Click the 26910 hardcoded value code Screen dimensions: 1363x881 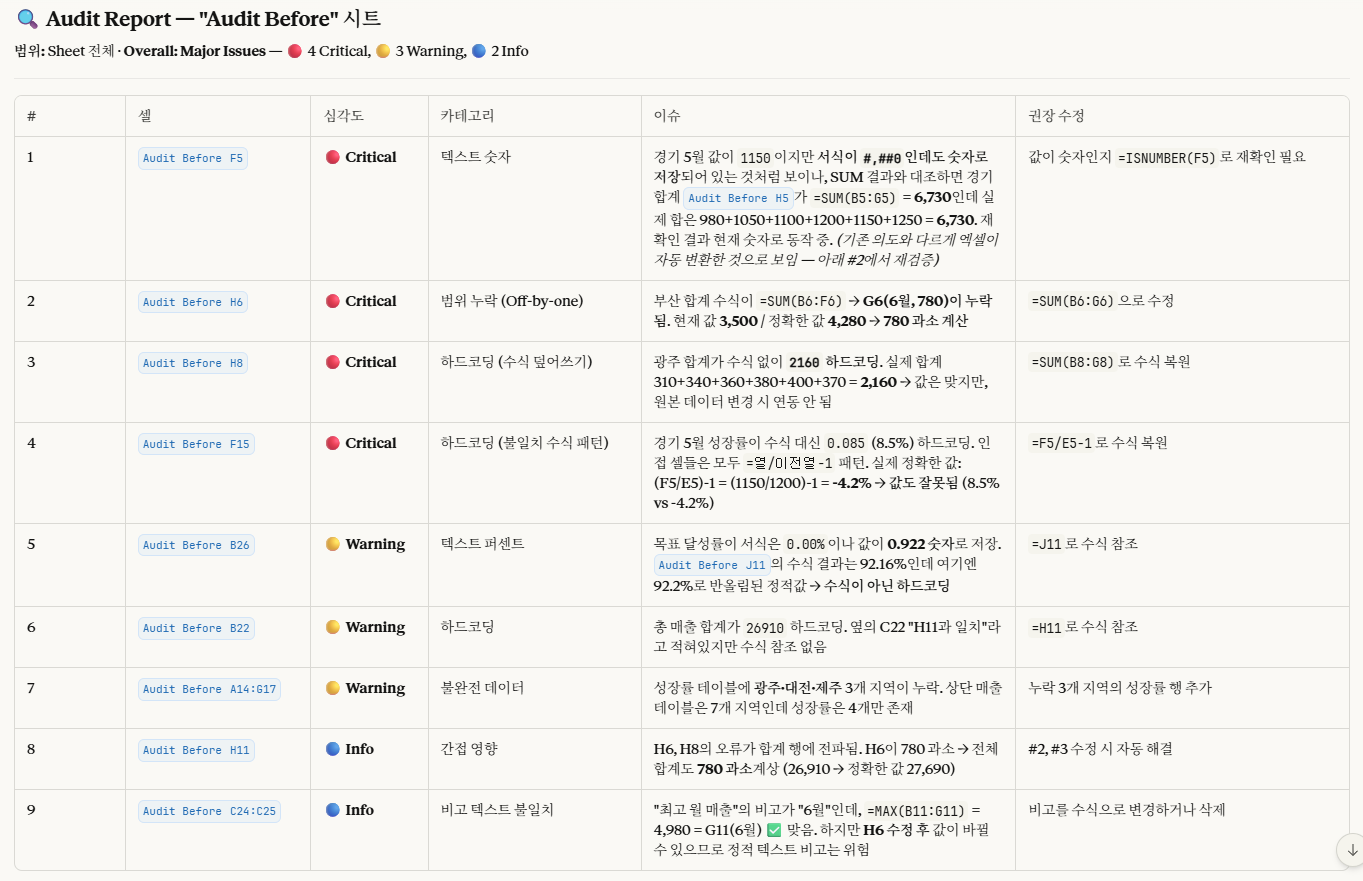pyautogui.click(x=764, y=627)
